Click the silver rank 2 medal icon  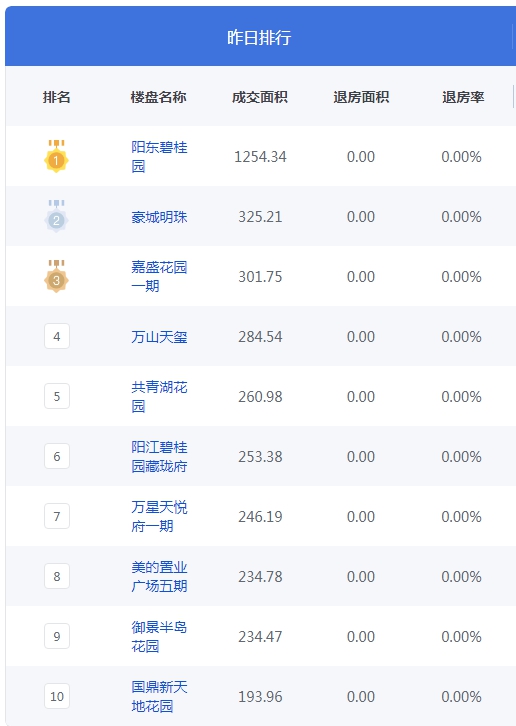click(x=57, y=216)
